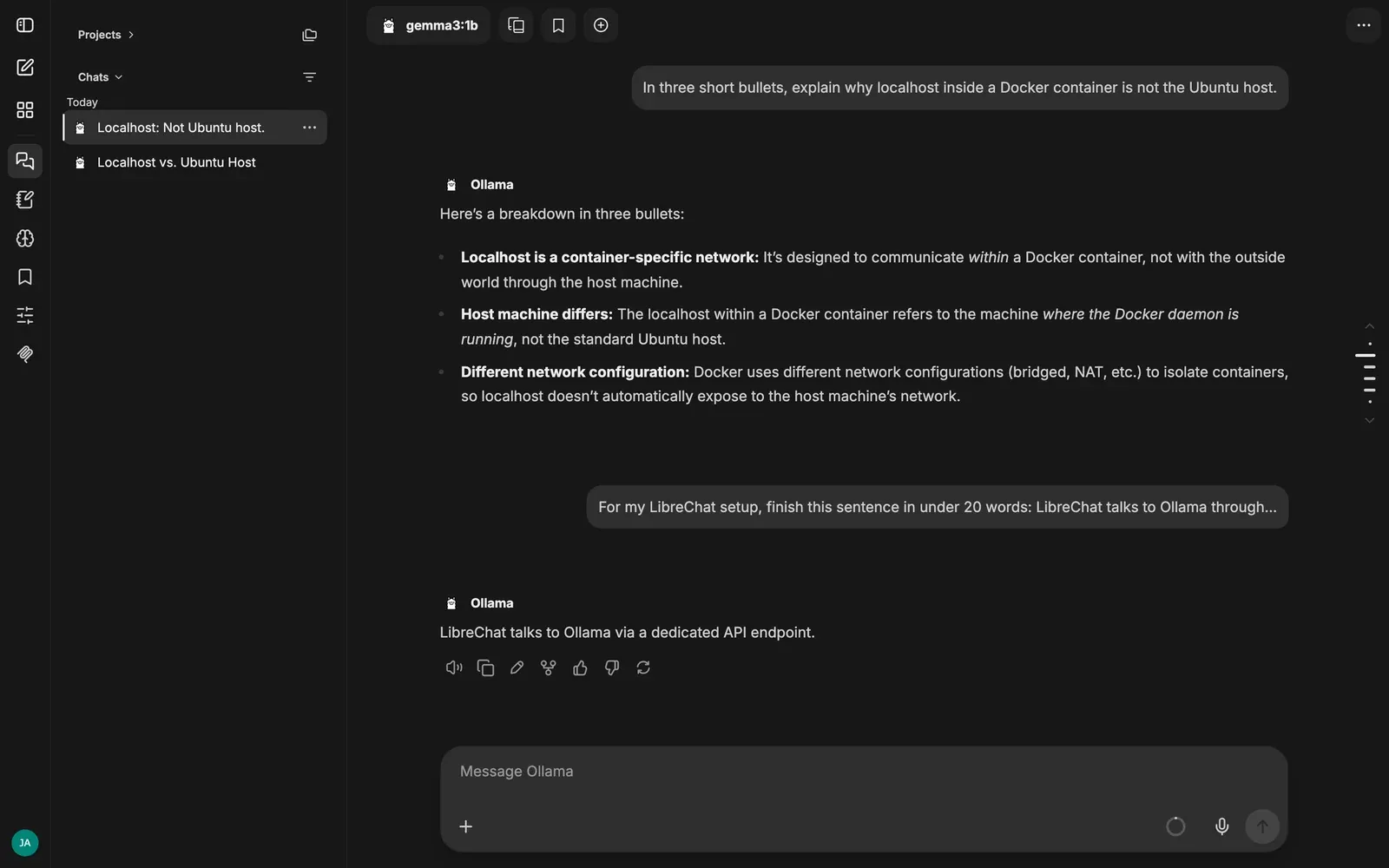Screen dimensions: 1389x868
Task: Click the three short bullets user message
Action: pyautogui.click(x=959, y=88)
